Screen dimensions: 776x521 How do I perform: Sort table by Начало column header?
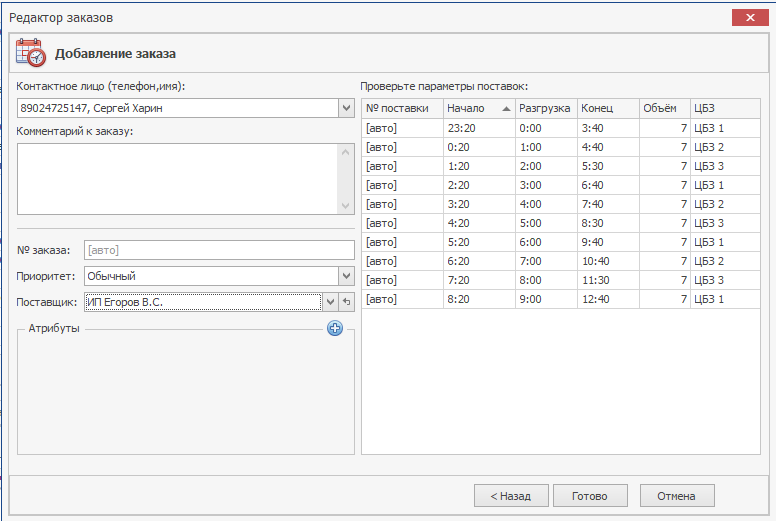[478, 108]
